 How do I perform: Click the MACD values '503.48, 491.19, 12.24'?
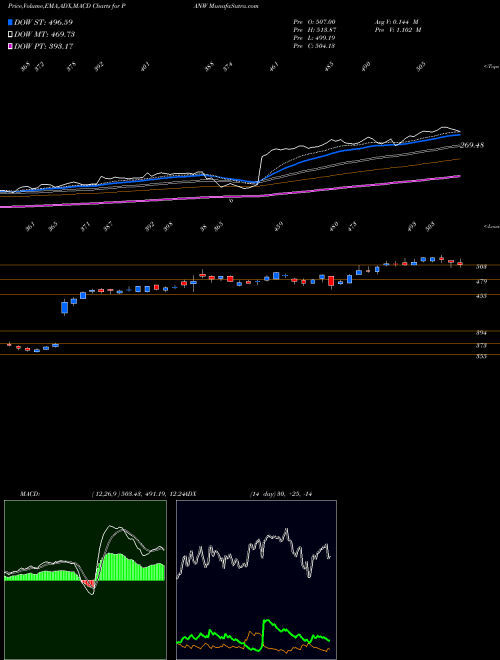pos(152,494)
